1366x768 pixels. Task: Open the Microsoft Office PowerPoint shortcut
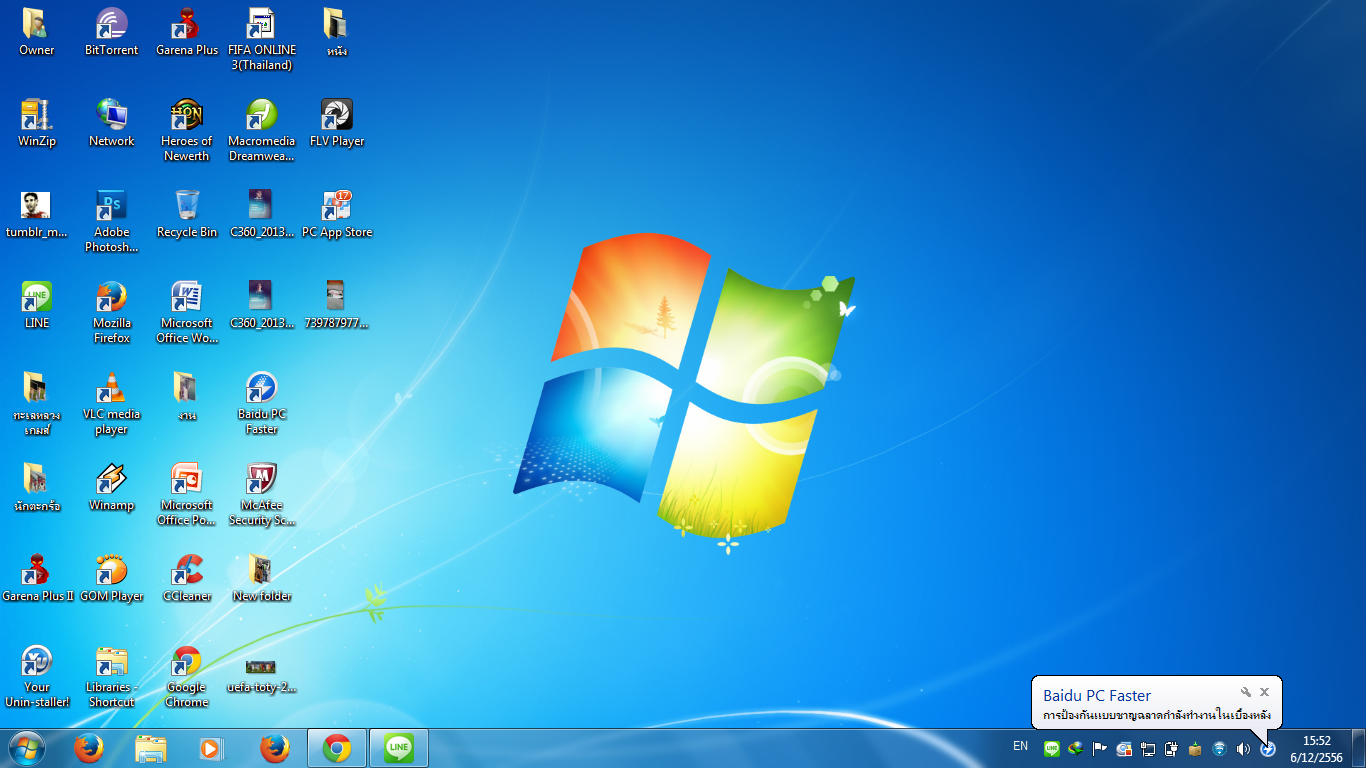[187, 494]
